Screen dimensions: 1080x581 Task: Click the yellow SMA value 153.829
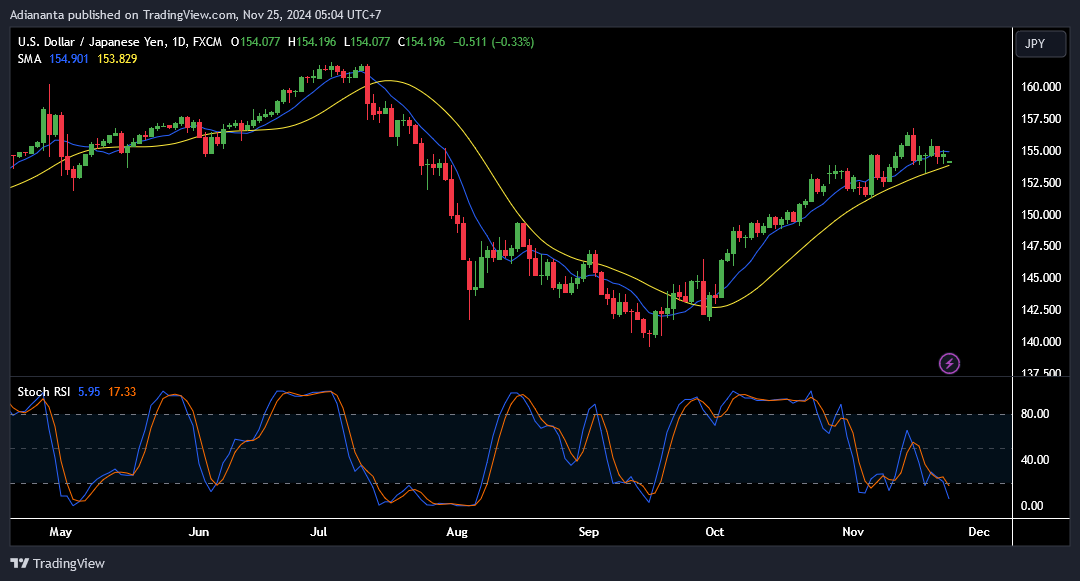point(117,59)
